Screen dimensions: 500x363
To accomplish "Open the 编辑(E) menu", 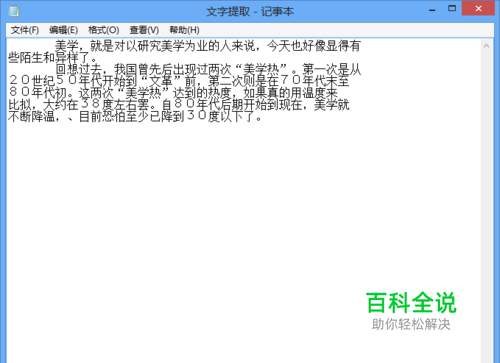I will tap(63, 30).
